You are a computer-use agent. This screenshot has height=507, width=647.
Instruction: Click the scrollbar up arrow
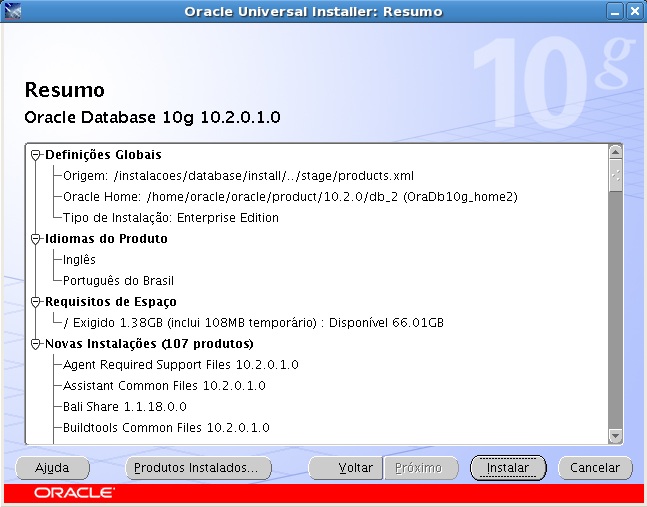pyautogui.click(x=615, y=152)
